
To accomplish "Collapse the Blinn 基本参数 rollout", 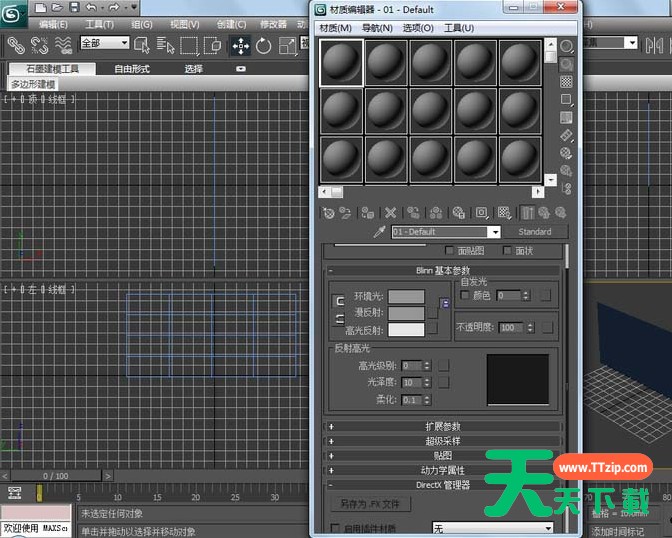I will [x=442, y=271].
